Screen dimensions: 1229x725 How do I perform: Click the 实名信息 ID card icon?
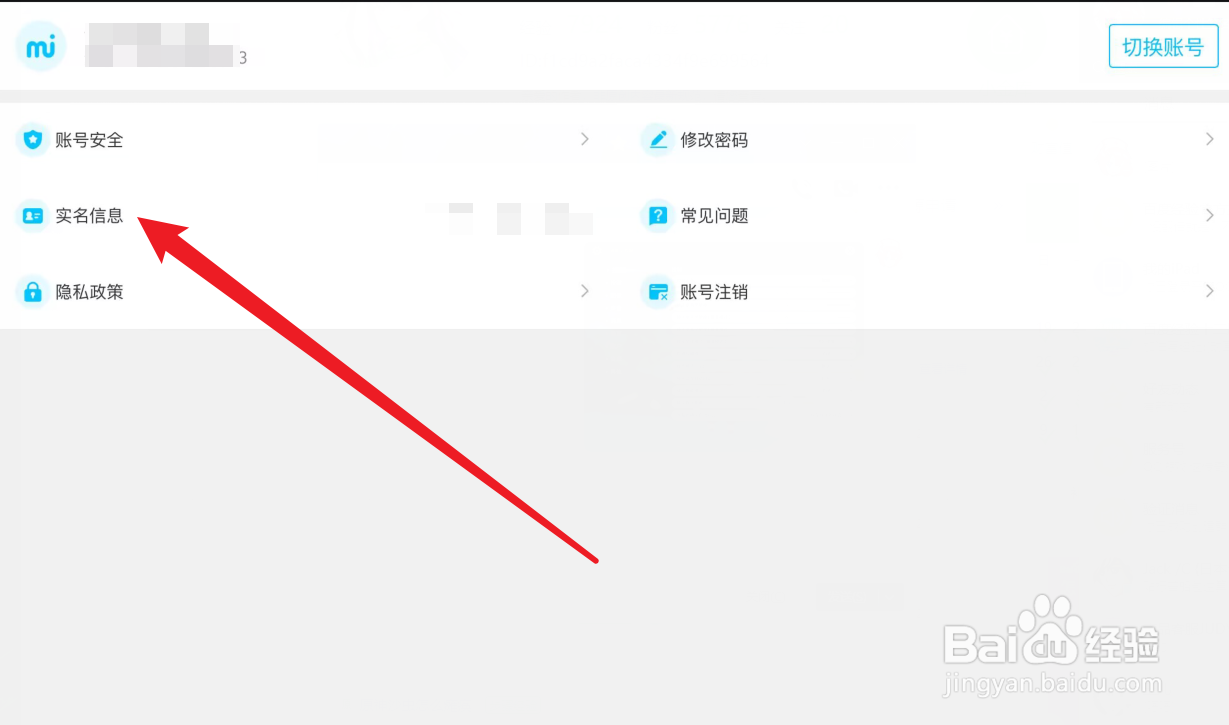click(x=33, y=216)
